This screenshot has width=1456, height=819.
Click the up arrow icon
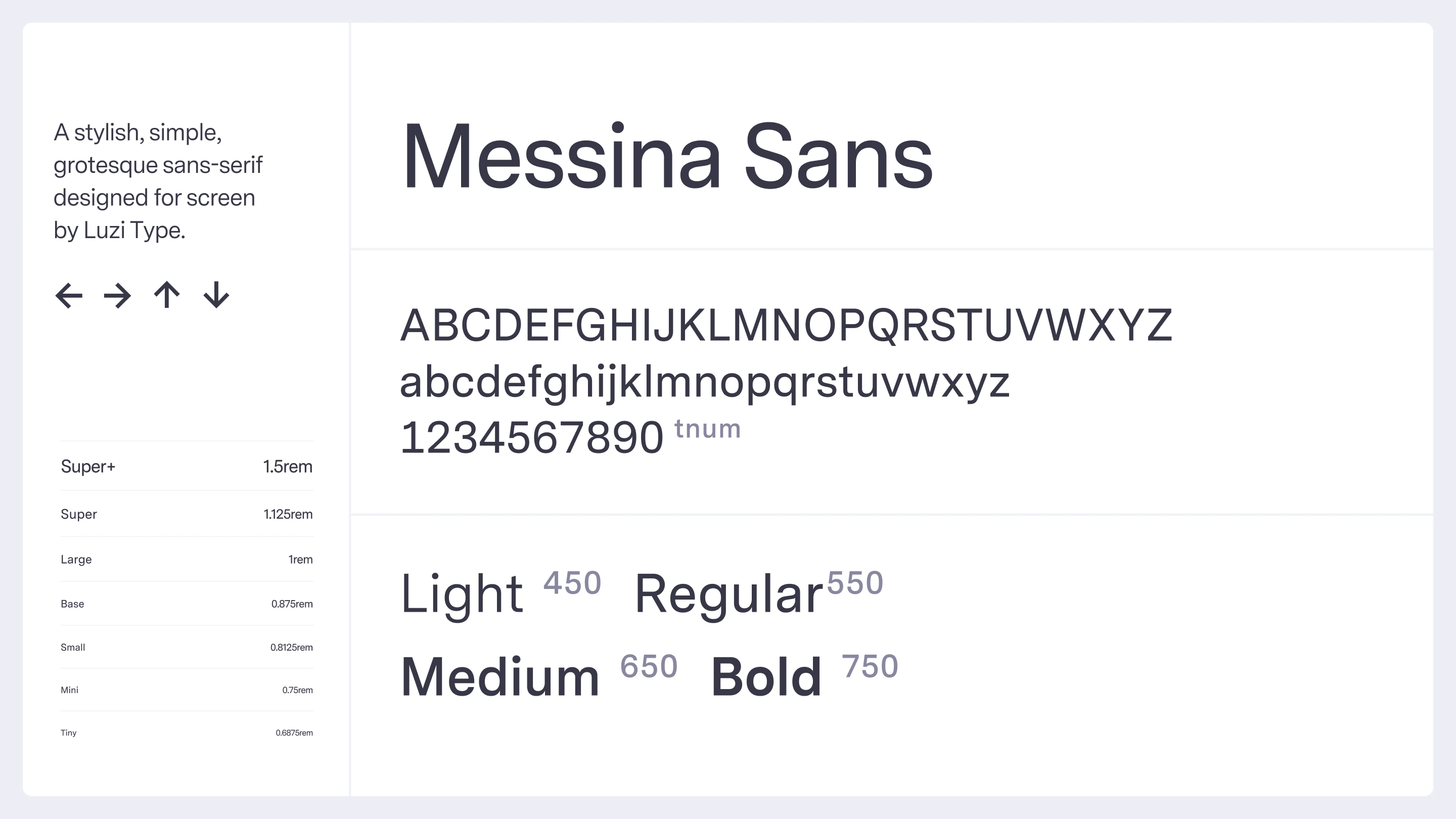(x=167, y=294)
